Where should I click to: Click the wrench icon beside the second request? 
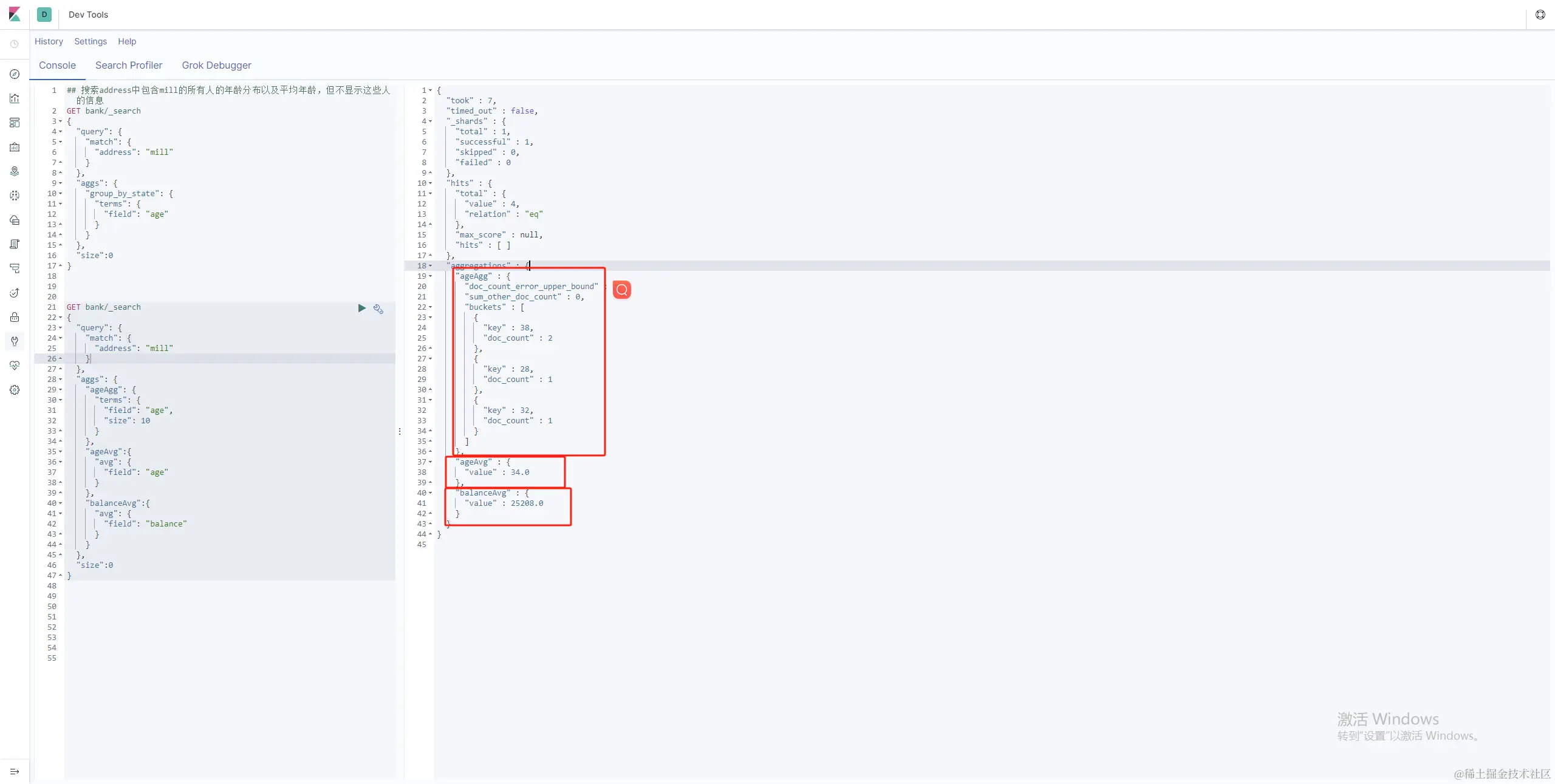coord(378,309)
